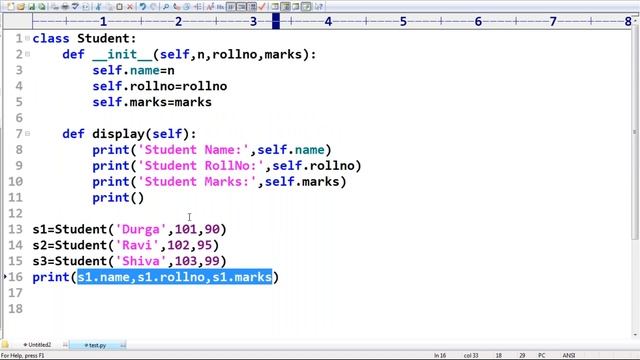Click the Go to line icon
Viewport: 640px width, 360px height.
[198, 7]
